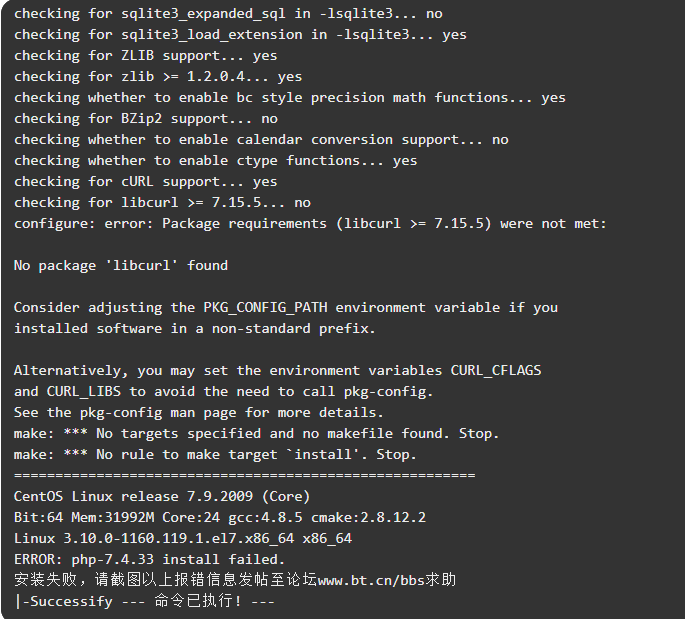Image resolution: width=685 pixels, height=619 pixels.
Task: Click the 'checking for cURL support' line
Action: coord(146,181)
